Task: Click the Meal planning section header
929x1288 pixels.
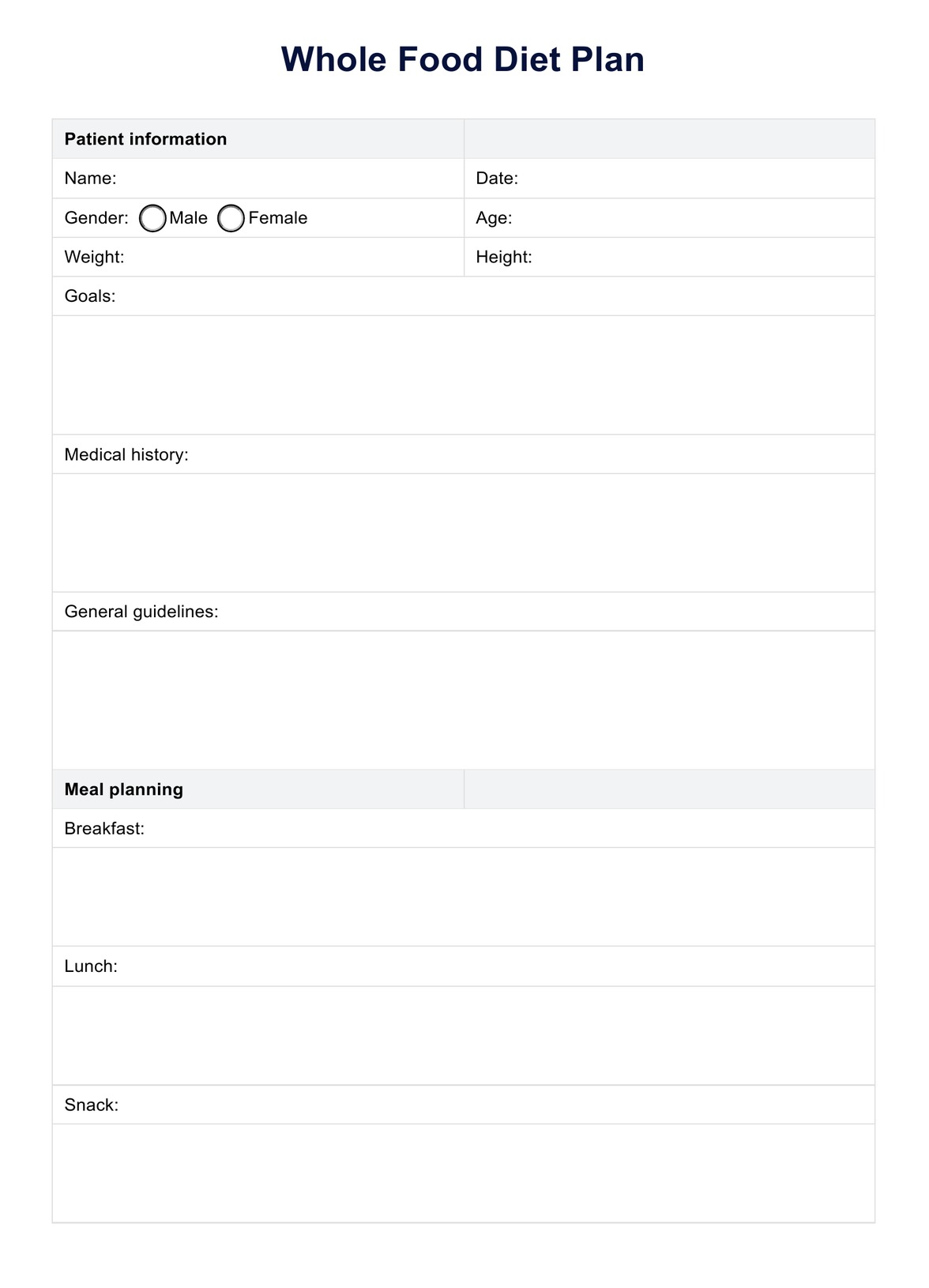Action: click(124, 789)
